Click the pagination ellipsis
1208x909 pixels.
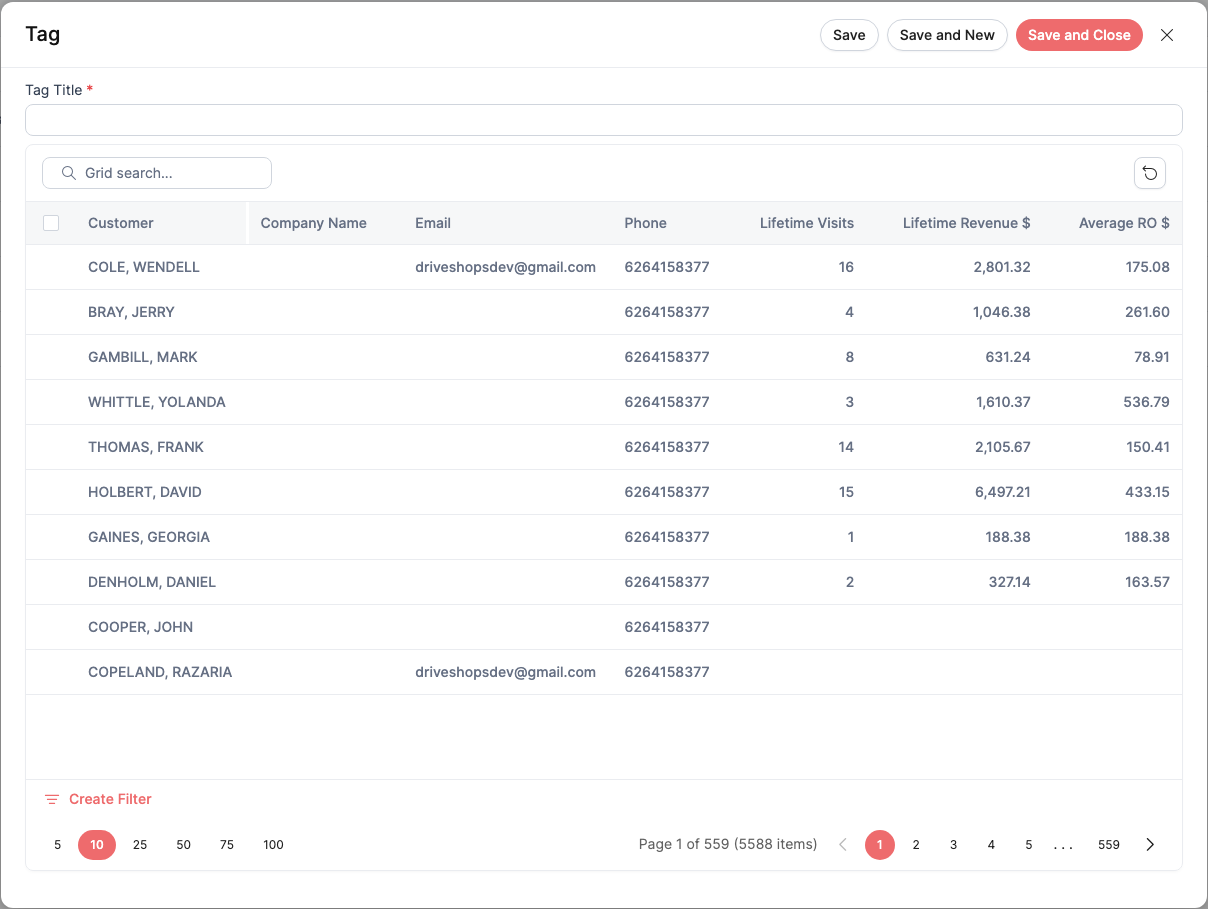pos(1063,846)
